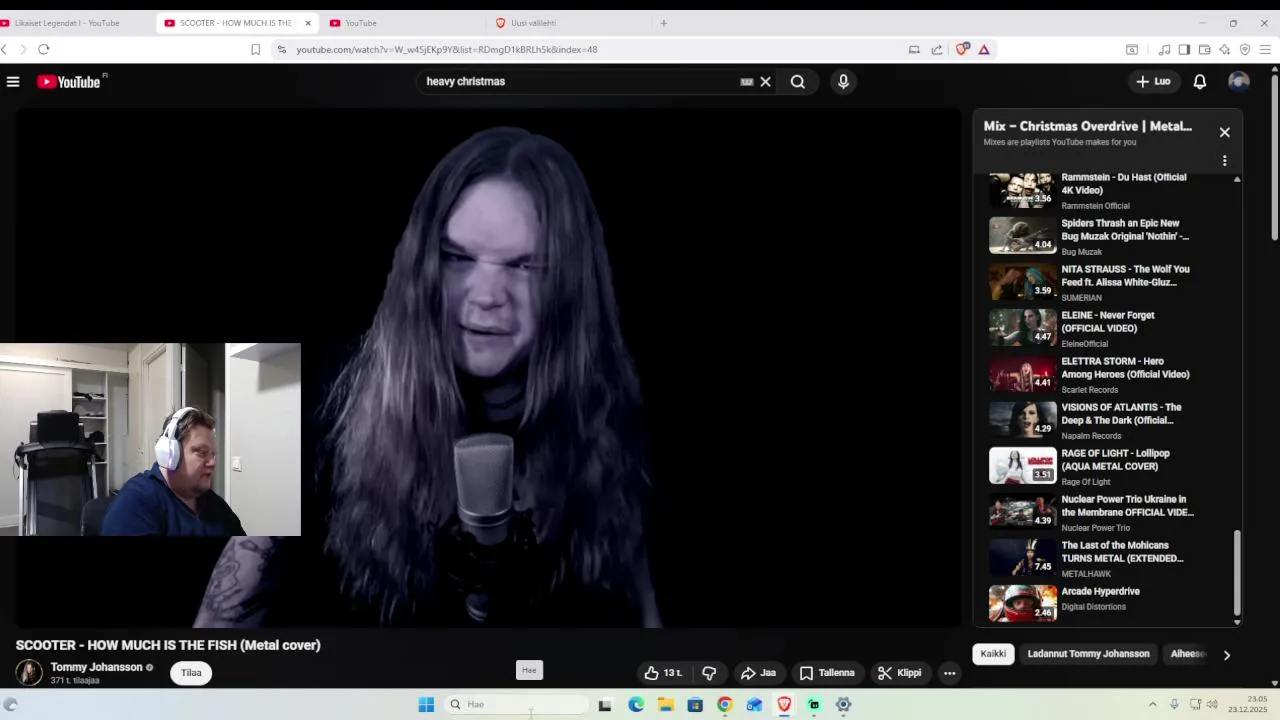Reload the page

coord(44,49)
